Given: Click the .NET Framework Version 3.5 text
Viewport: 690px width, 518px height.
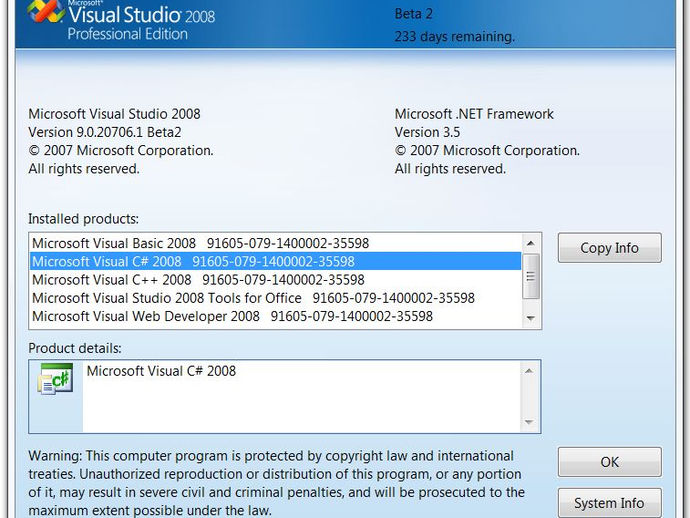Looking at the screenshot, I should pos(427,132).
